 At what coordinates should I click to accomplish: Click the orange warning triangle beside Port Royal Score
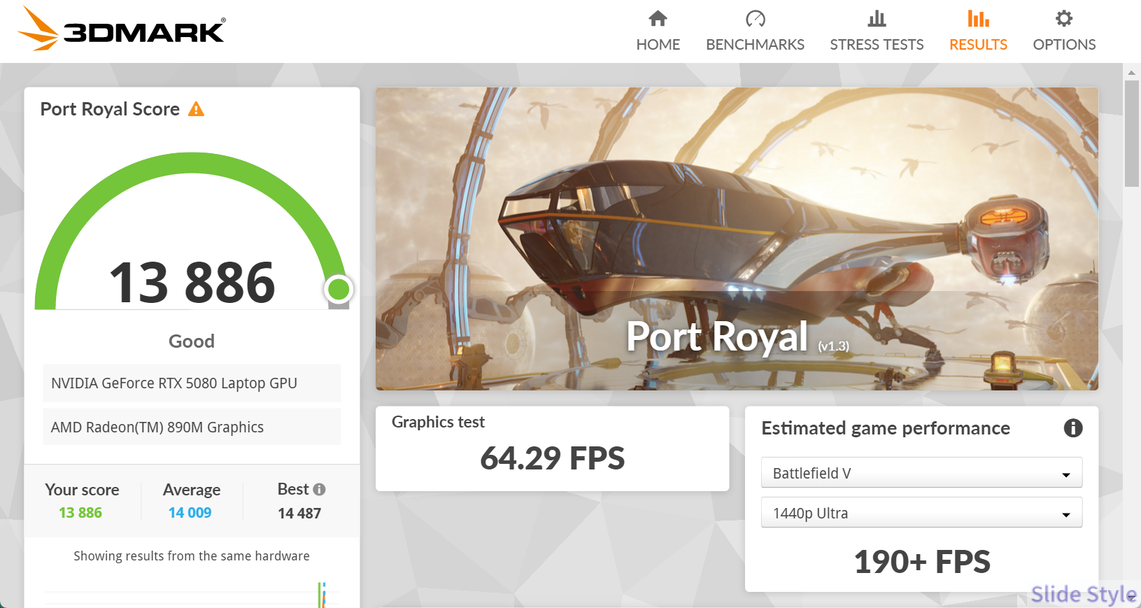tap(196, 109)
